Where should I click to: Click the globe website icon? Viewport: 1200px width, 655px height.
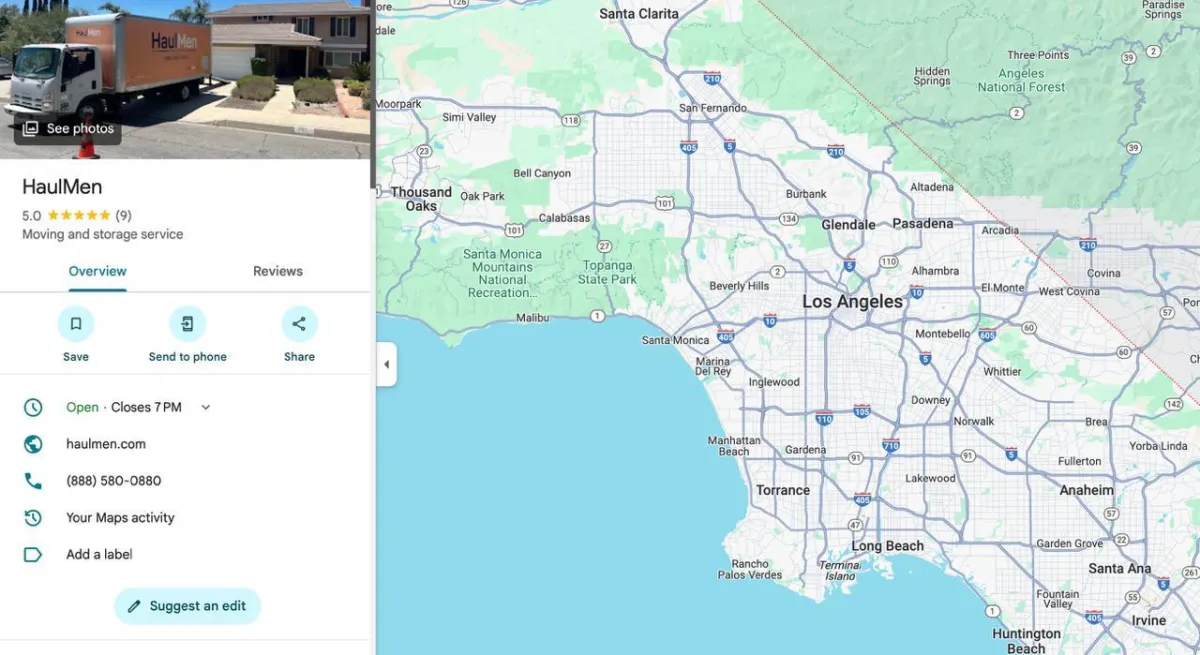pyautogui.click(x=33, y=444)
